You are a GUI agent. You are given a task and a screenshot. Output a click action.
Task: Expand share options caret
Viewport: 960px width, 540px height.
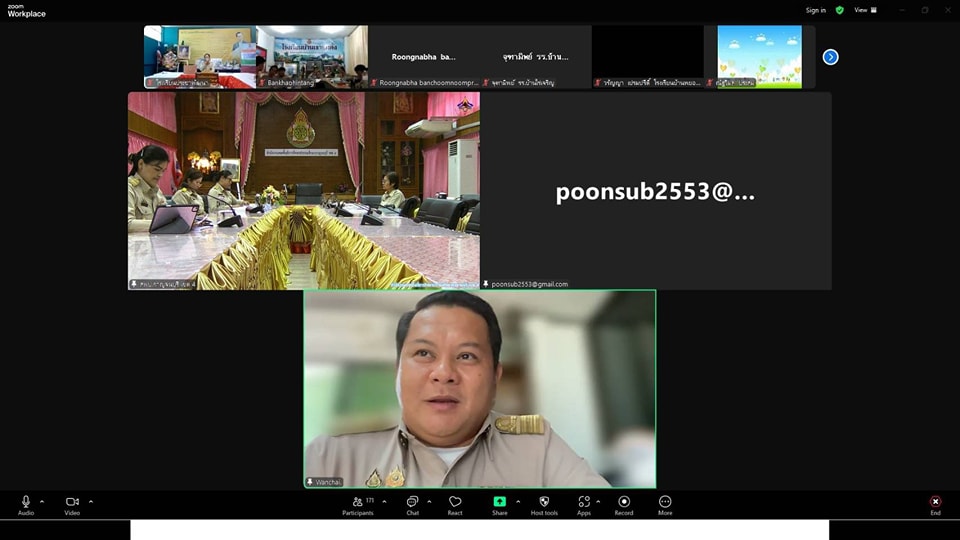518,501
